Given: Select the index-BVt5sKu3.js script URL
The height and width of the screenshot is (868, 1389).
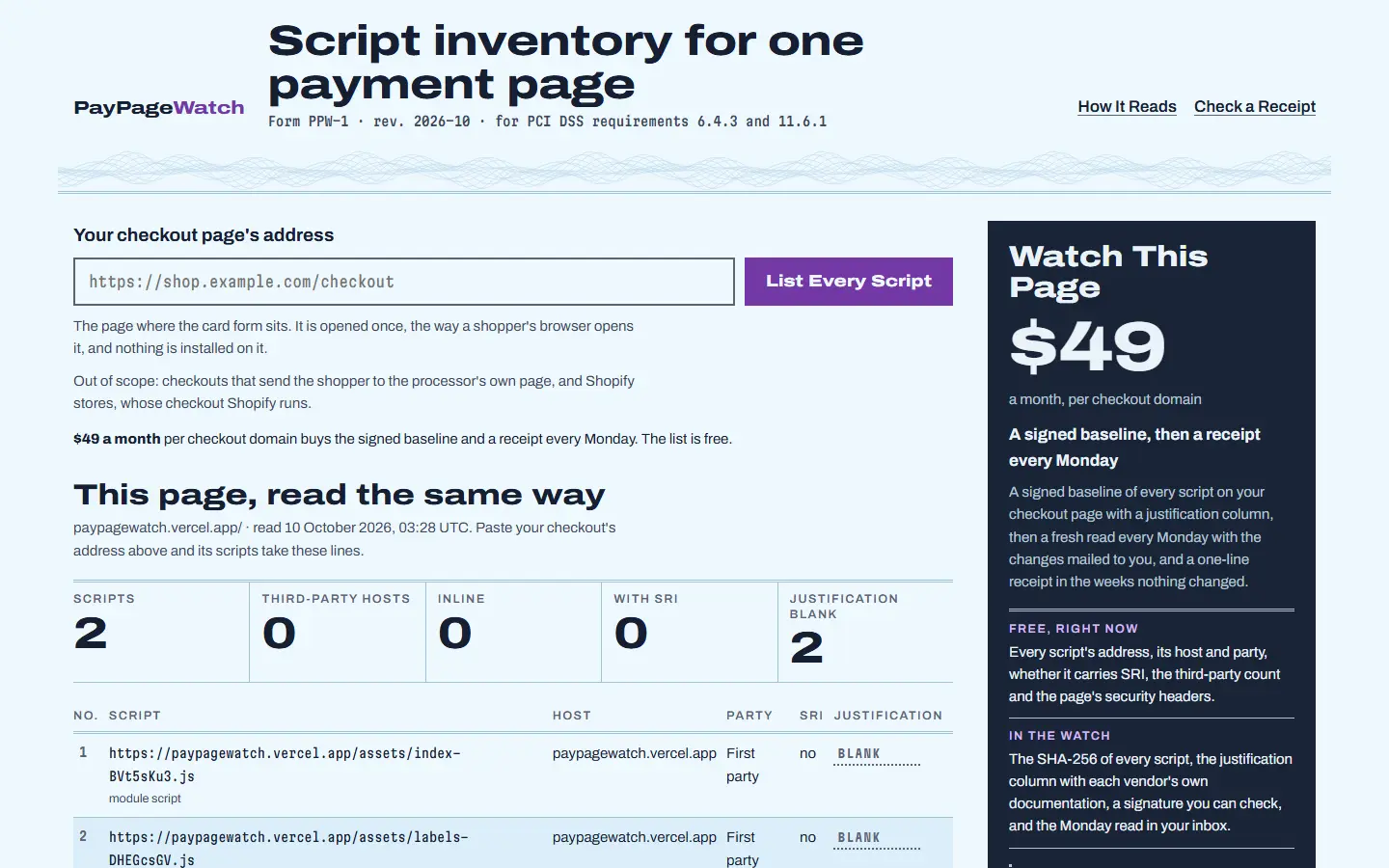Looking at the screenshot, I should click(x=285, y=765).
